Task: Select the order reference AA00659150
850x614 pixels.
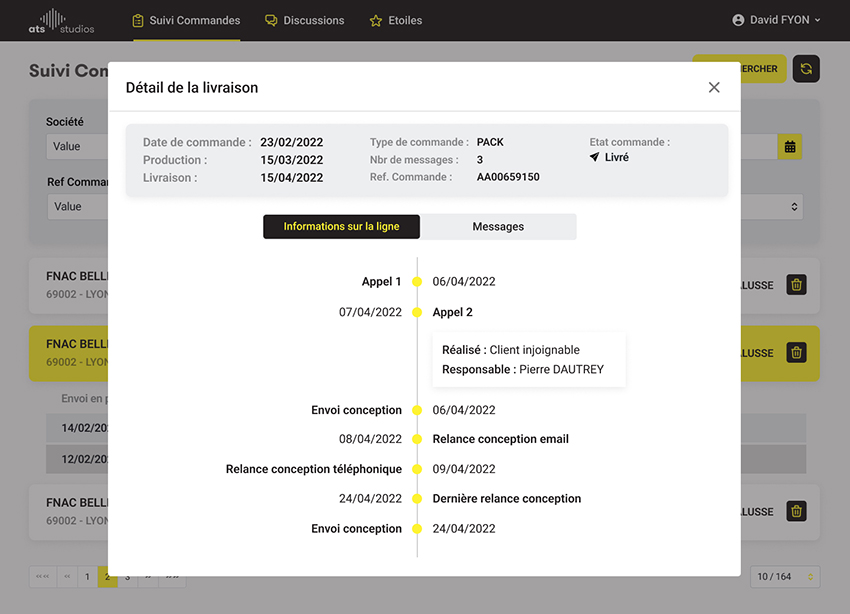Action: pos(508,177)
